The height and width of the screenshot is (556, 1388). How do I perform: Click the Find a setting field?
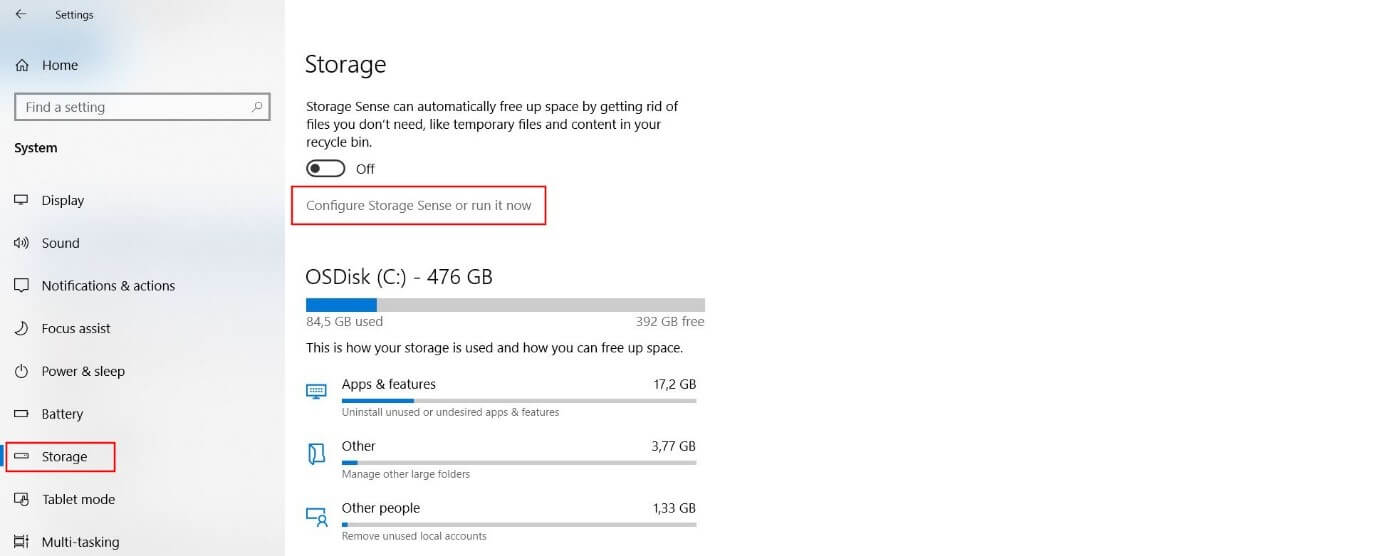130,107
